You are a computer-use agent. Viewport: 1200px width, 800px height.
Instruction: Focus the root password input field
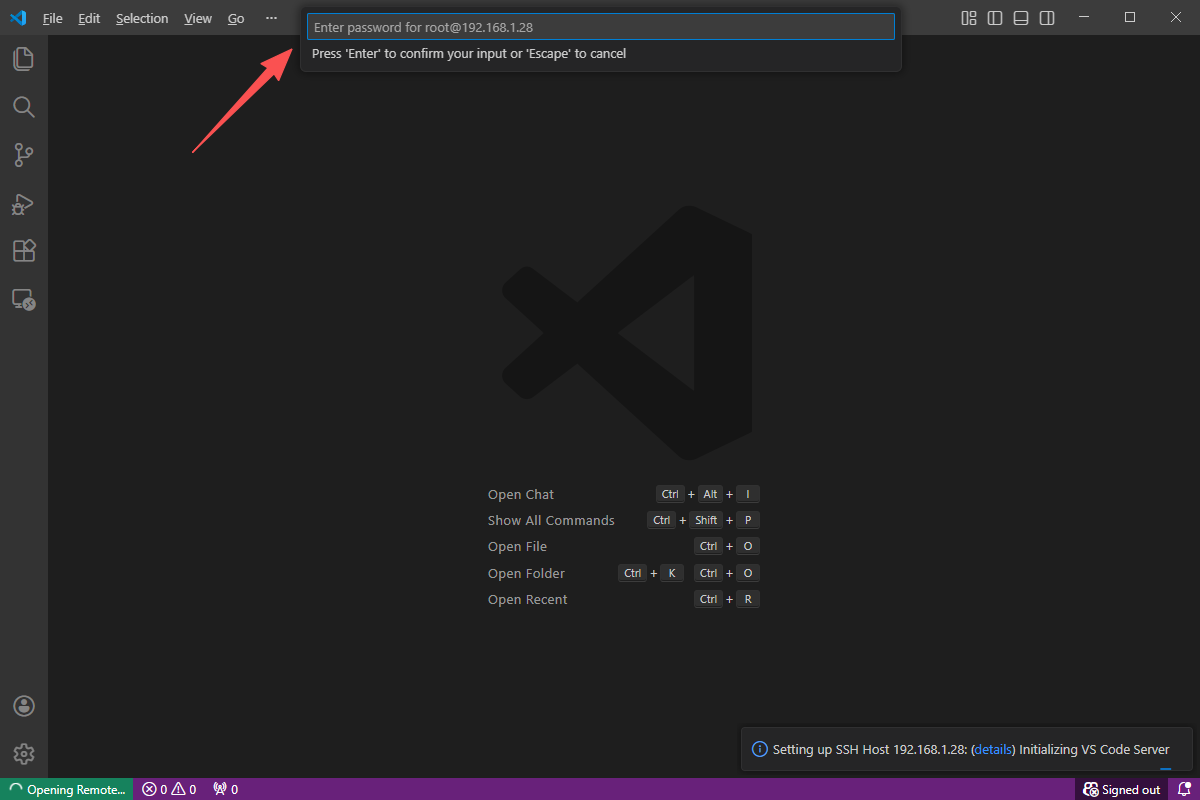(x=600, y=27)
